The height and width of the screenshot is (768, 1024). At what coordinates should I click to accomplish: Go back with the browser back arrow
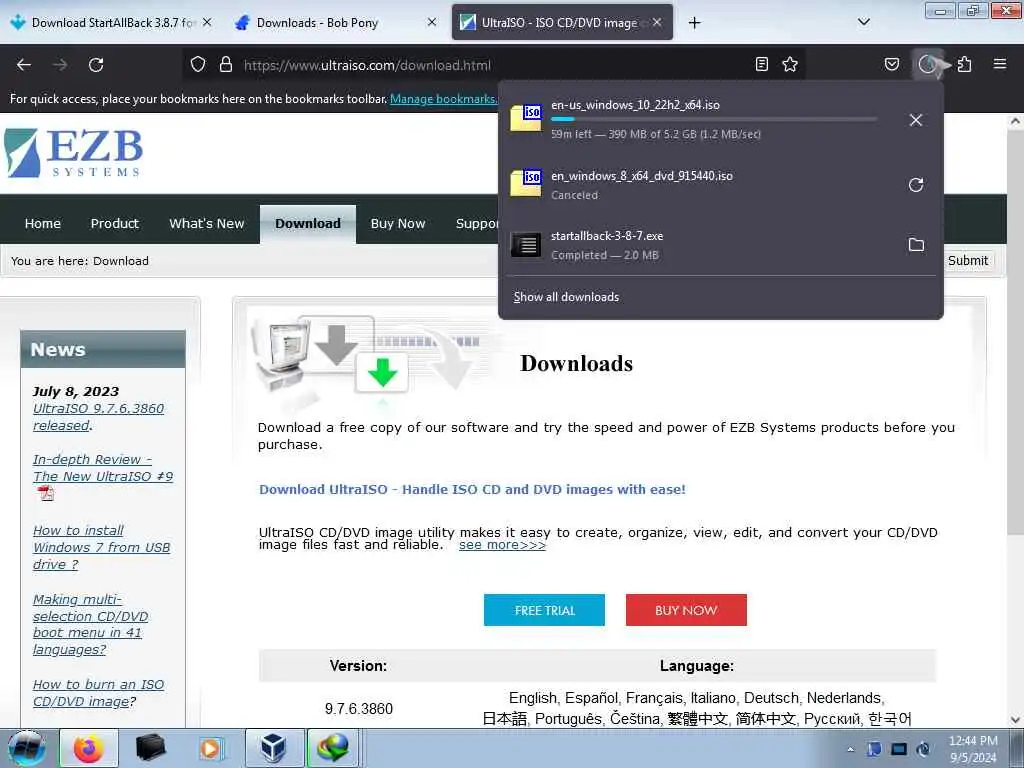click(x=24, y=65)
